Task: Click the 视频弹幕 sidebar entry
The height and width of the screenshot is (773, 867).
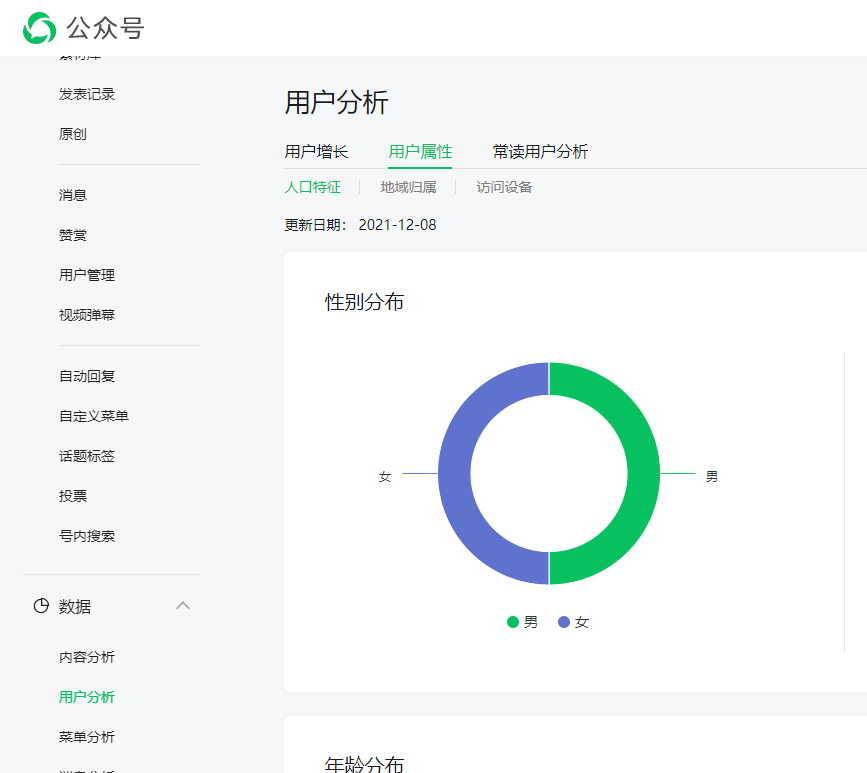Action: coord(87,315)
